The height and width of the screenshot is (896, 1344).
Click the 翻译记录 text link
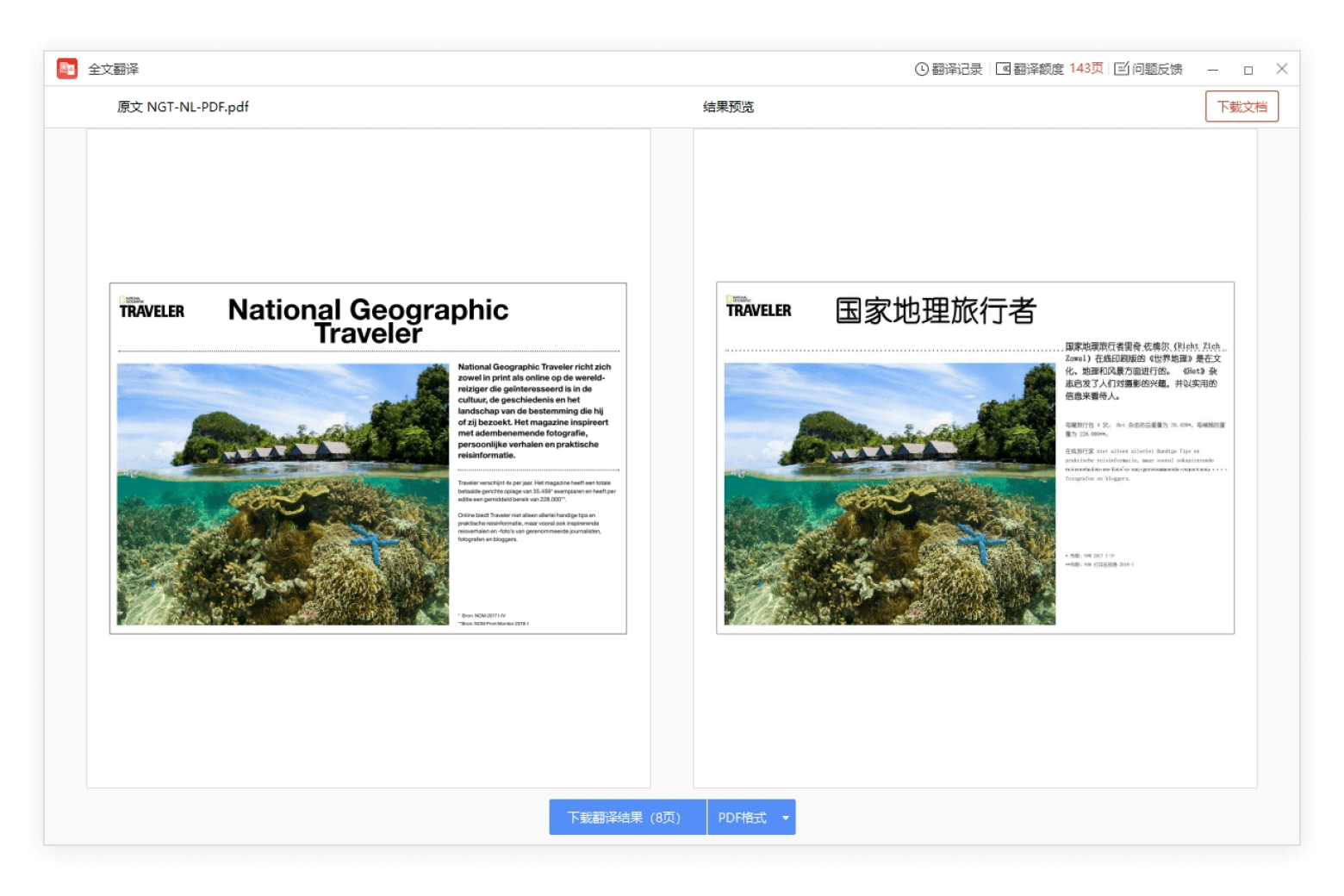[957, 69]
